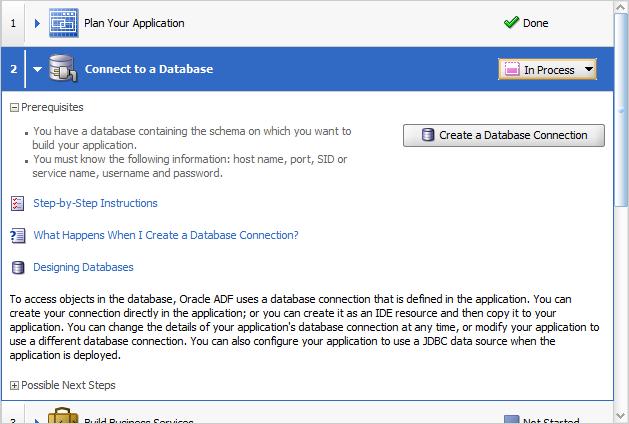Select the Plan Your Application title
629x424 pixels.
tap(134, 23)
